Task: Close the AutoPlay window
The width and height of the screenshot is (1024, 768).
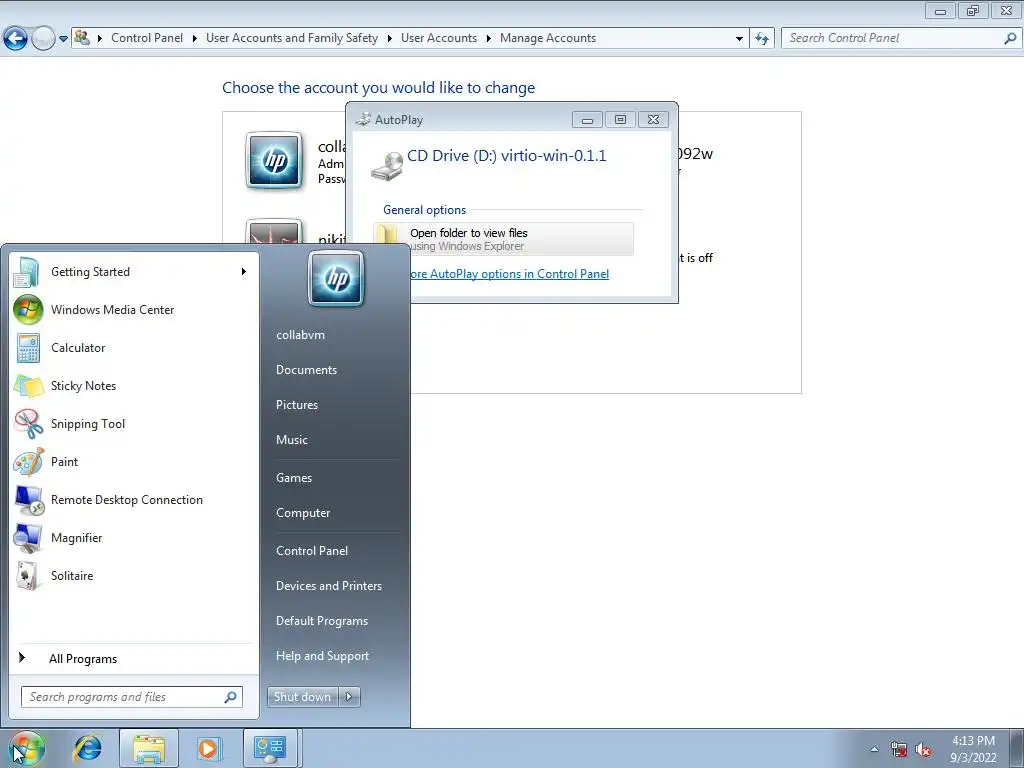Action: 653,120
